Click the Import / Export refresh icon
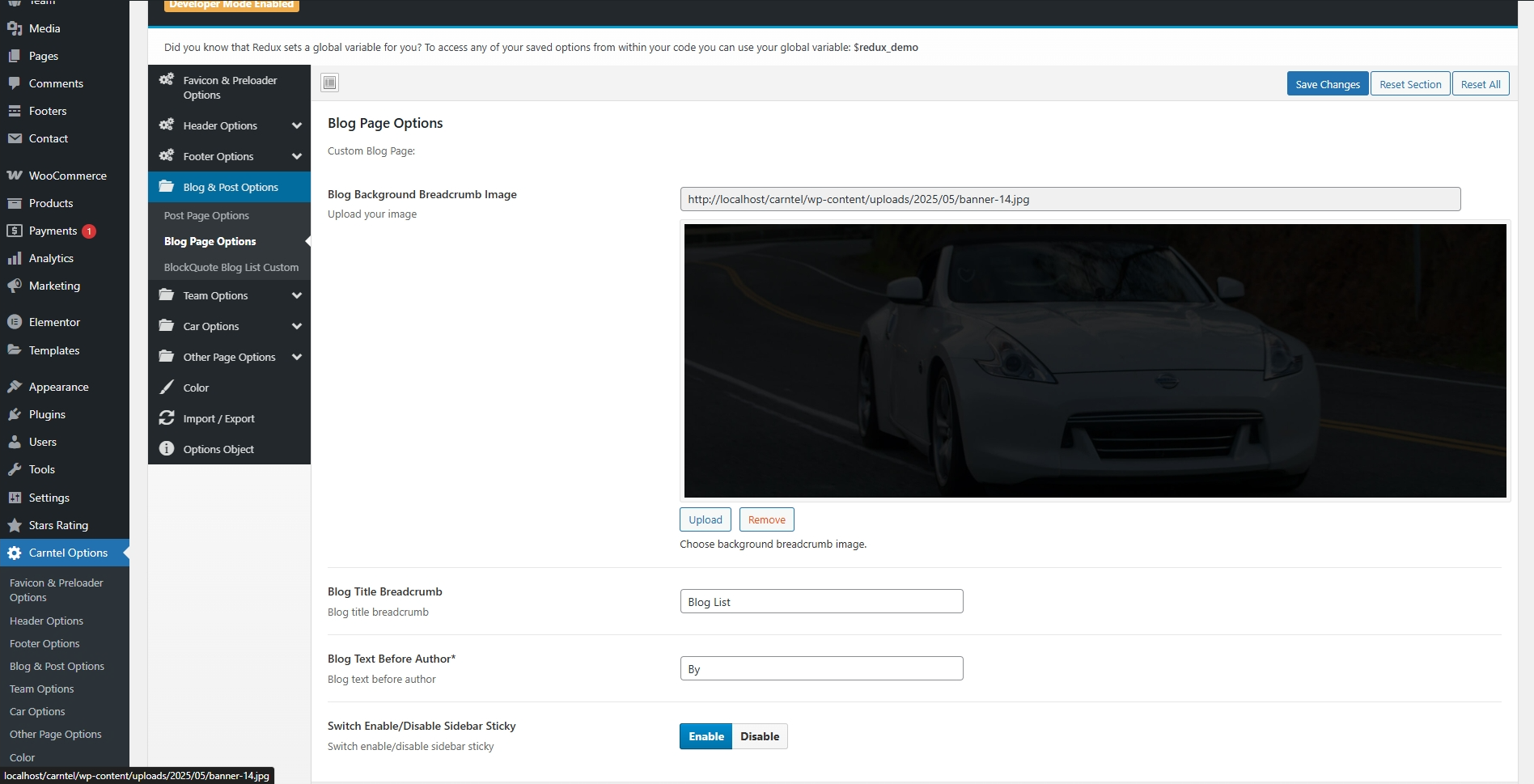The width and height of the screenshot is (1534, 784). coord(167,418)
